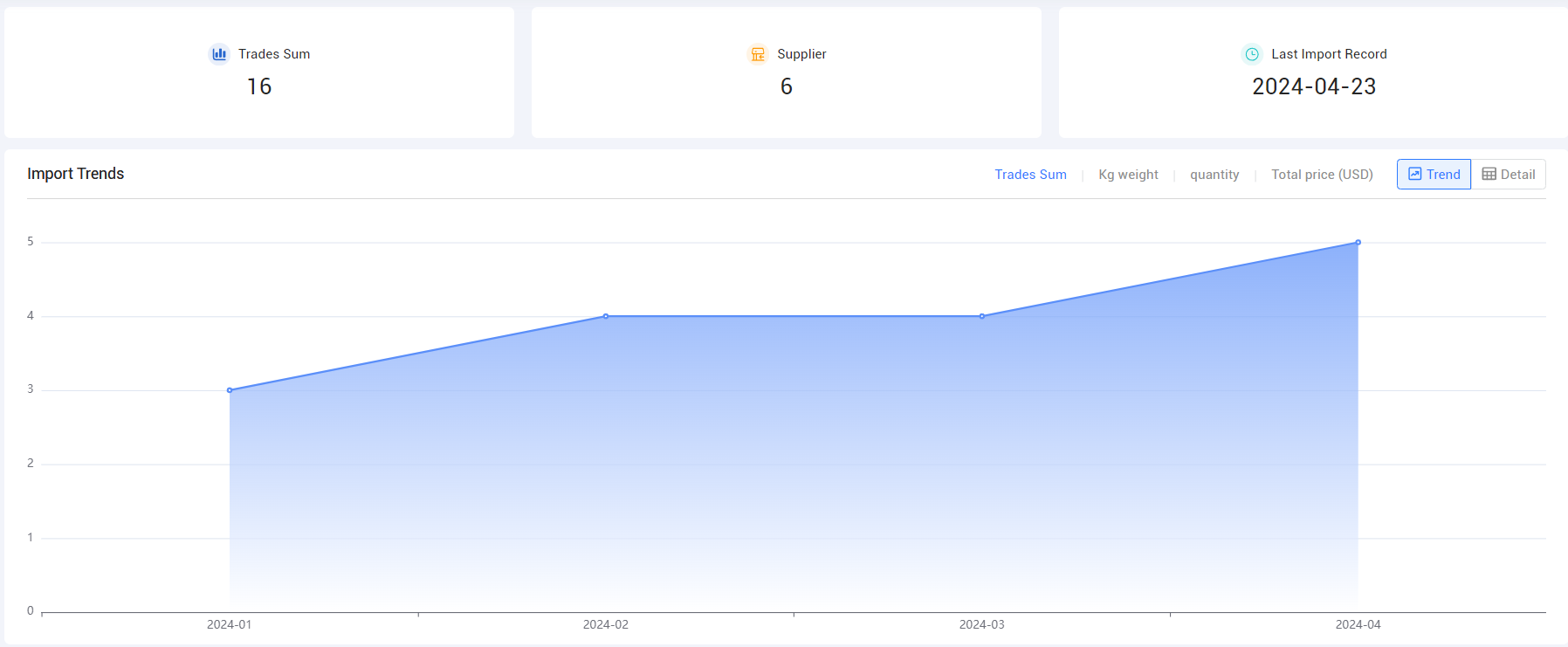Switch chart to Trades Sum metric

click(x=1030, y=175)
